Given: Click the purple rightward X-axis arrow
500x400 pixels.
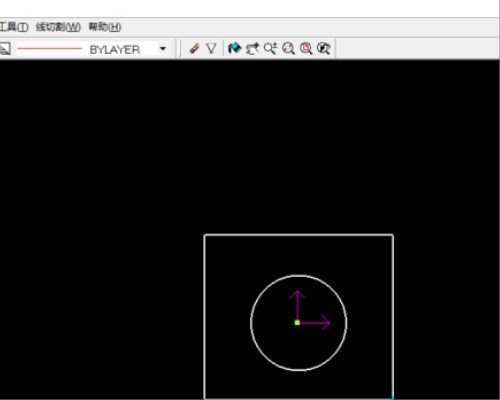Looking at the screenshot, I should click(x=315, y=323).
